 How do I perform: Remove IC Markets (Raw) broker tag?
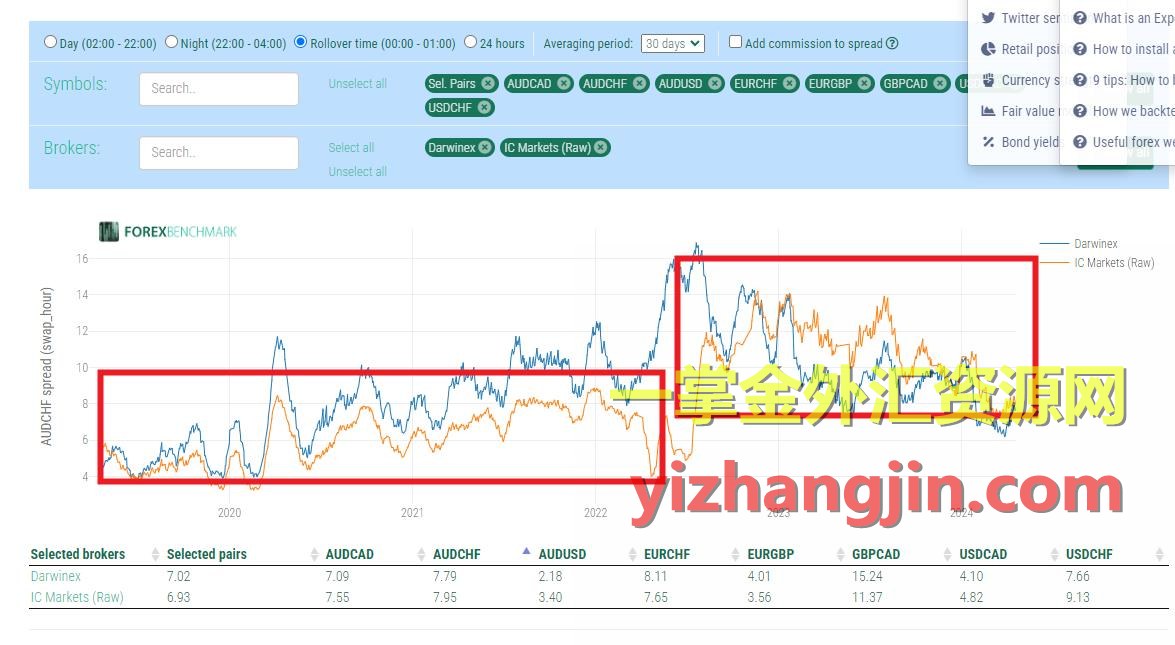tap(600, 148)
